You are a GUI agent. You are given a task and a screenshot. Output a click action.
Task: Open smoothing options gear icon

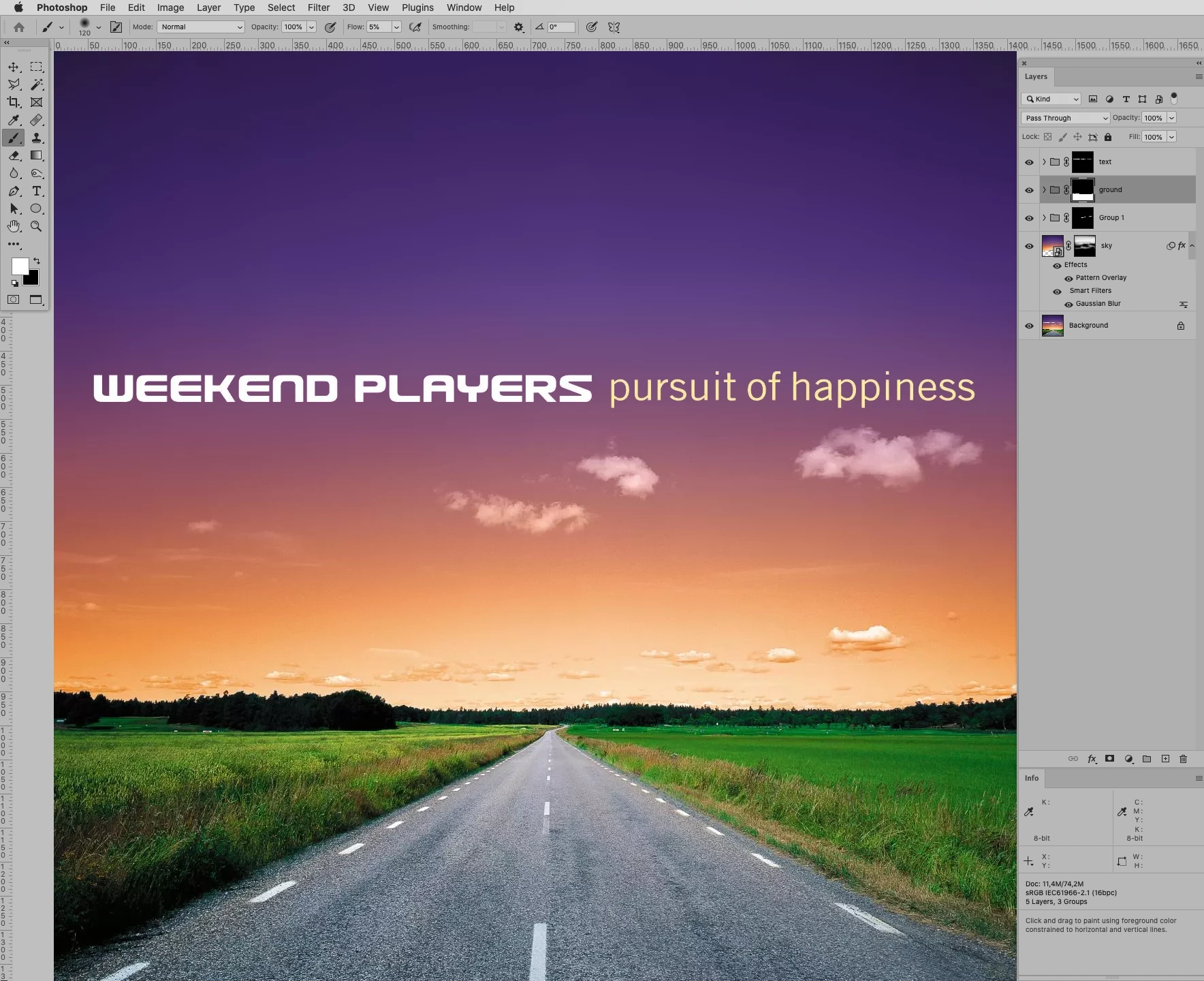pyautogui.click(x=519, y=27)
